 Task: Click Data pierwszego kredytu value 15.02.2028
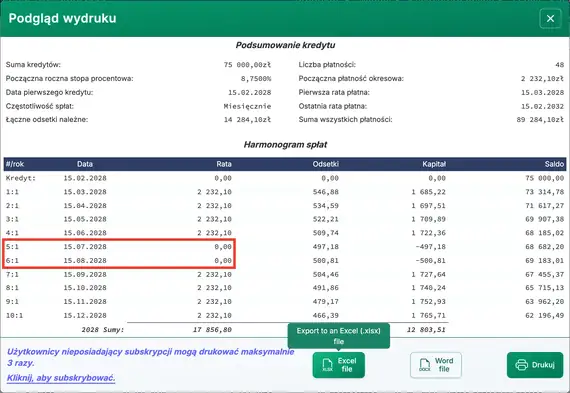point(249,92)
